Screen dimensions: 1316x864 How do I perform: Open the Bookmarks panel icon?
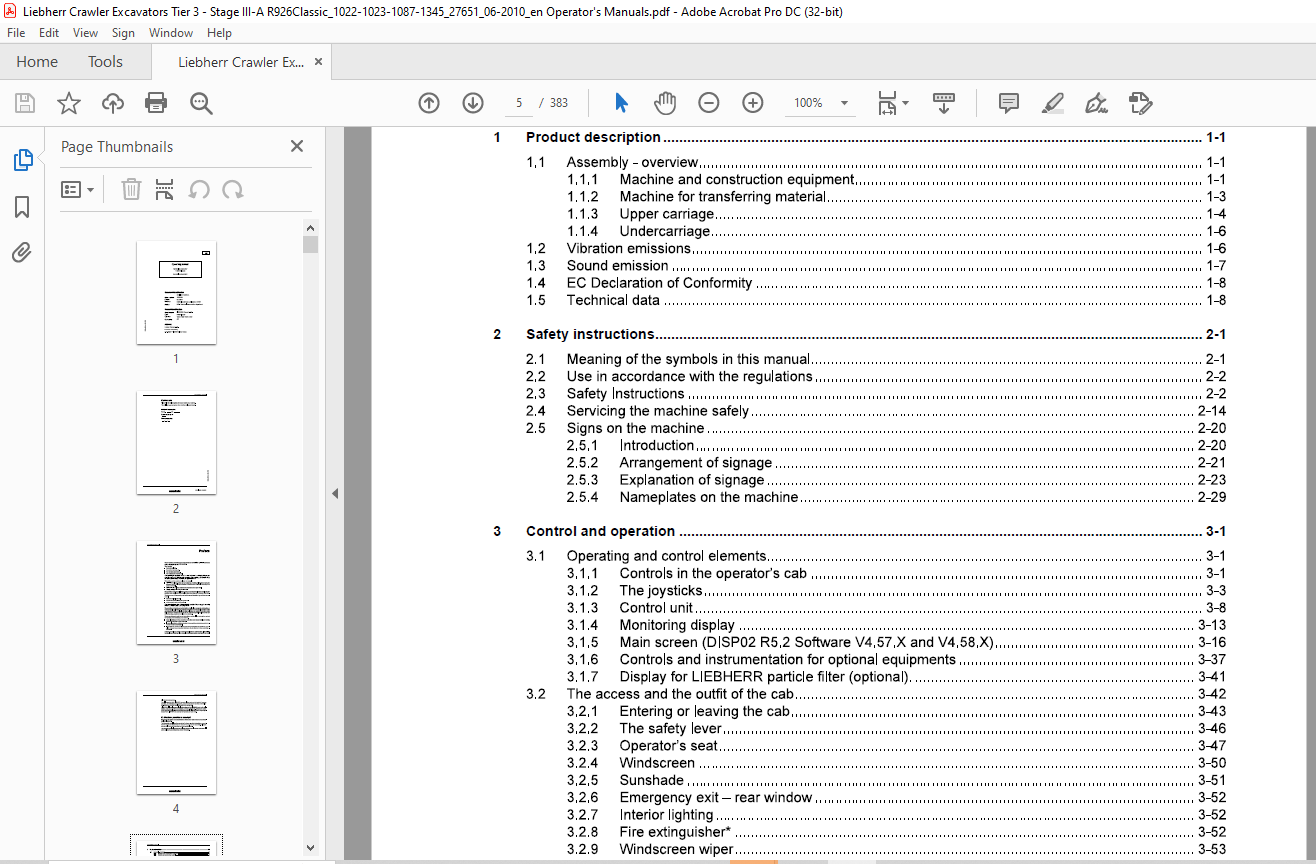pyautogui.click(x=22, y=207)
